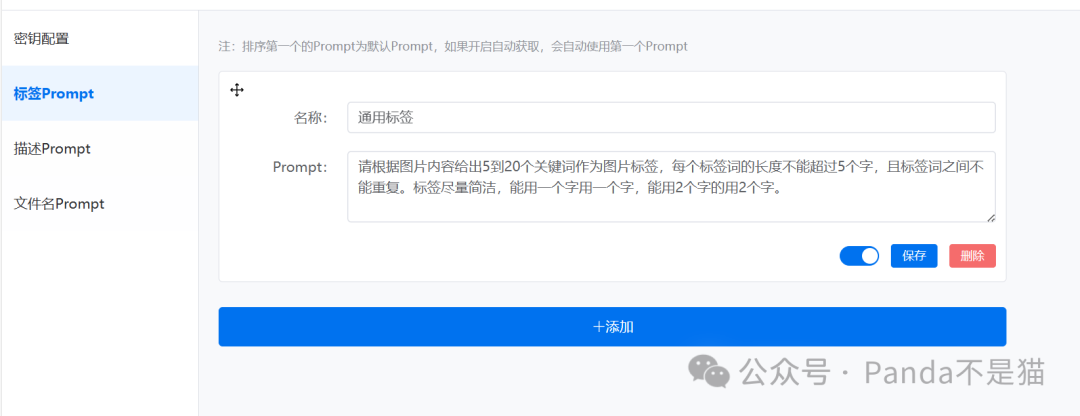This screenshot has width=1080, height=416.
Task: Open the 密钥配置 menu item
Action: (99, 39)
